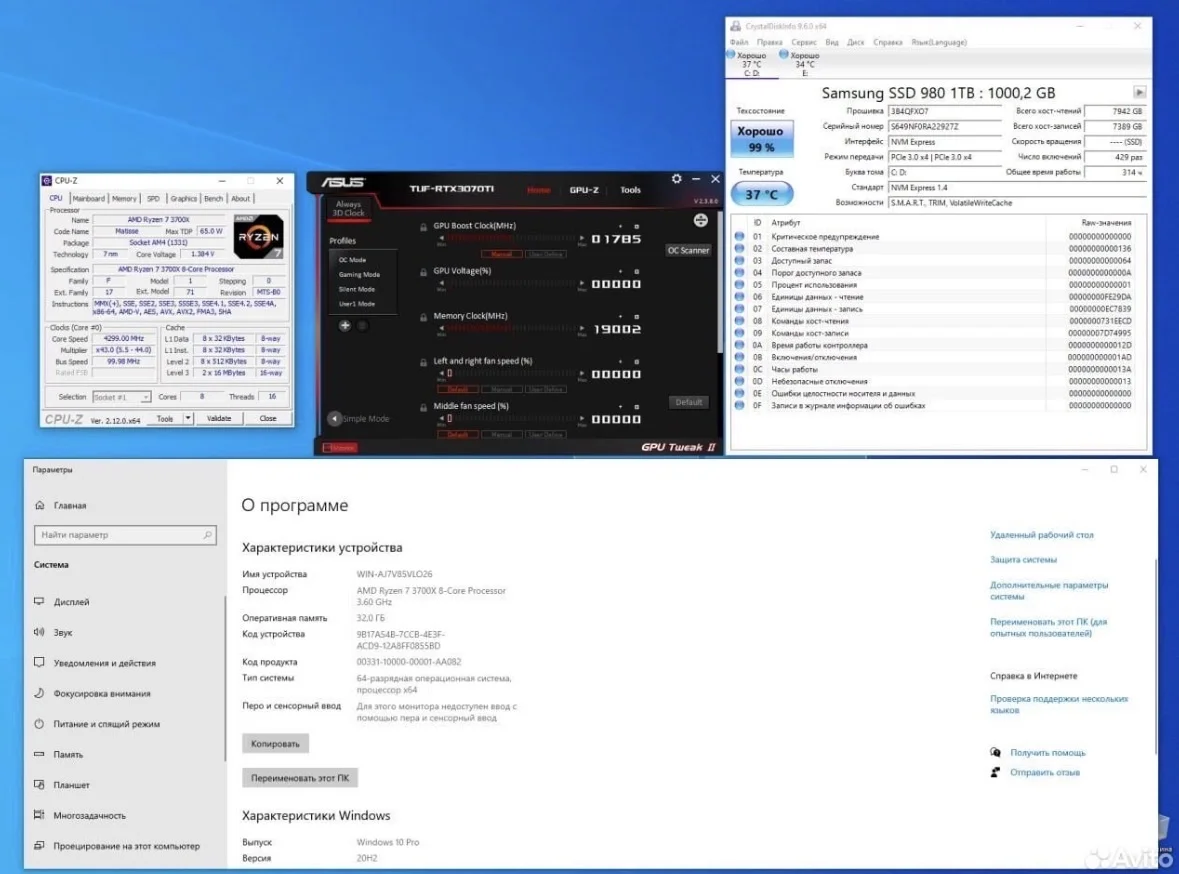Open Удаленный рабочий стол link

[1041, 535]
